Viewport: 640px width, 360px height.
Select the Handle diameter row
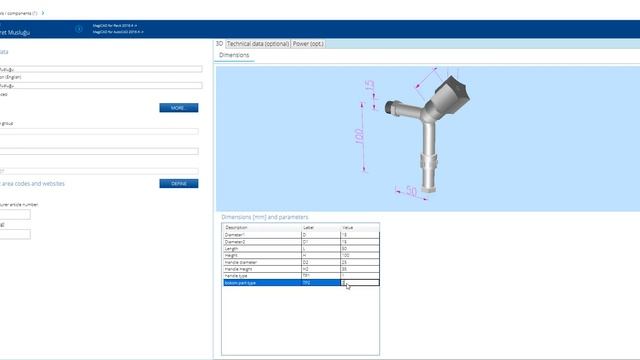point(301,262)
